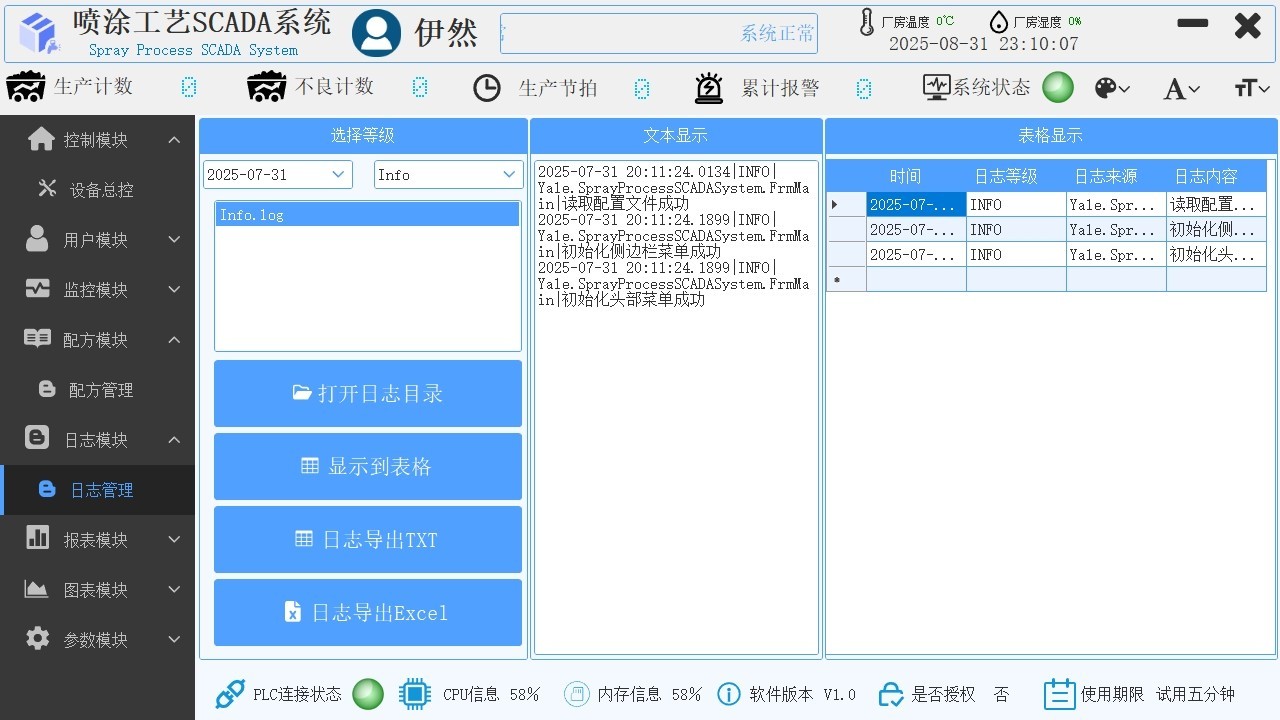Expand the 用户模块 menu group
Screen dimensions: 1280x720
pos(174,240)
